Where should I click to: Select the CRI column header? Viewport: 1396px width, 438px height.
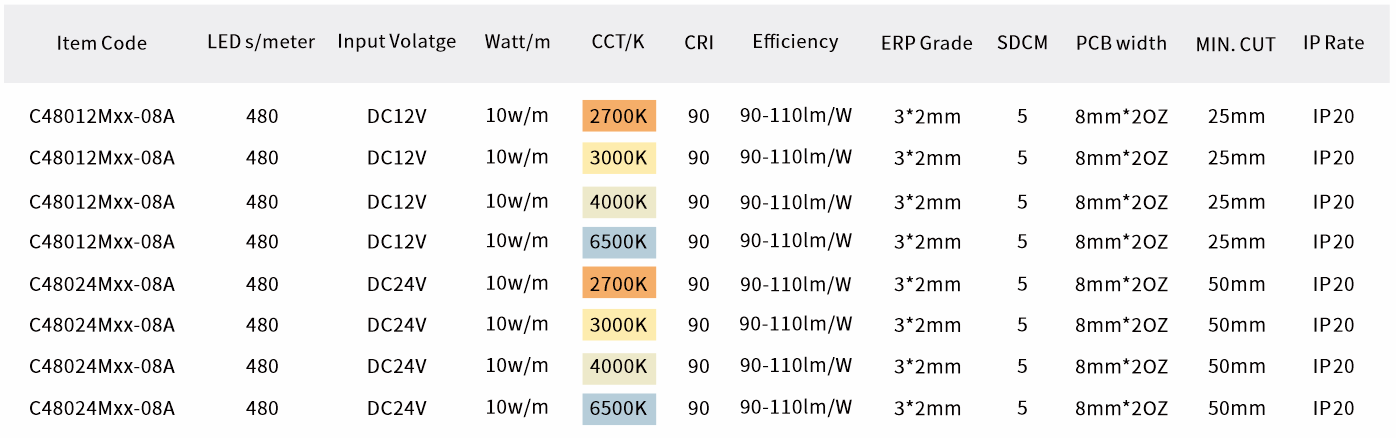(699, 42)
